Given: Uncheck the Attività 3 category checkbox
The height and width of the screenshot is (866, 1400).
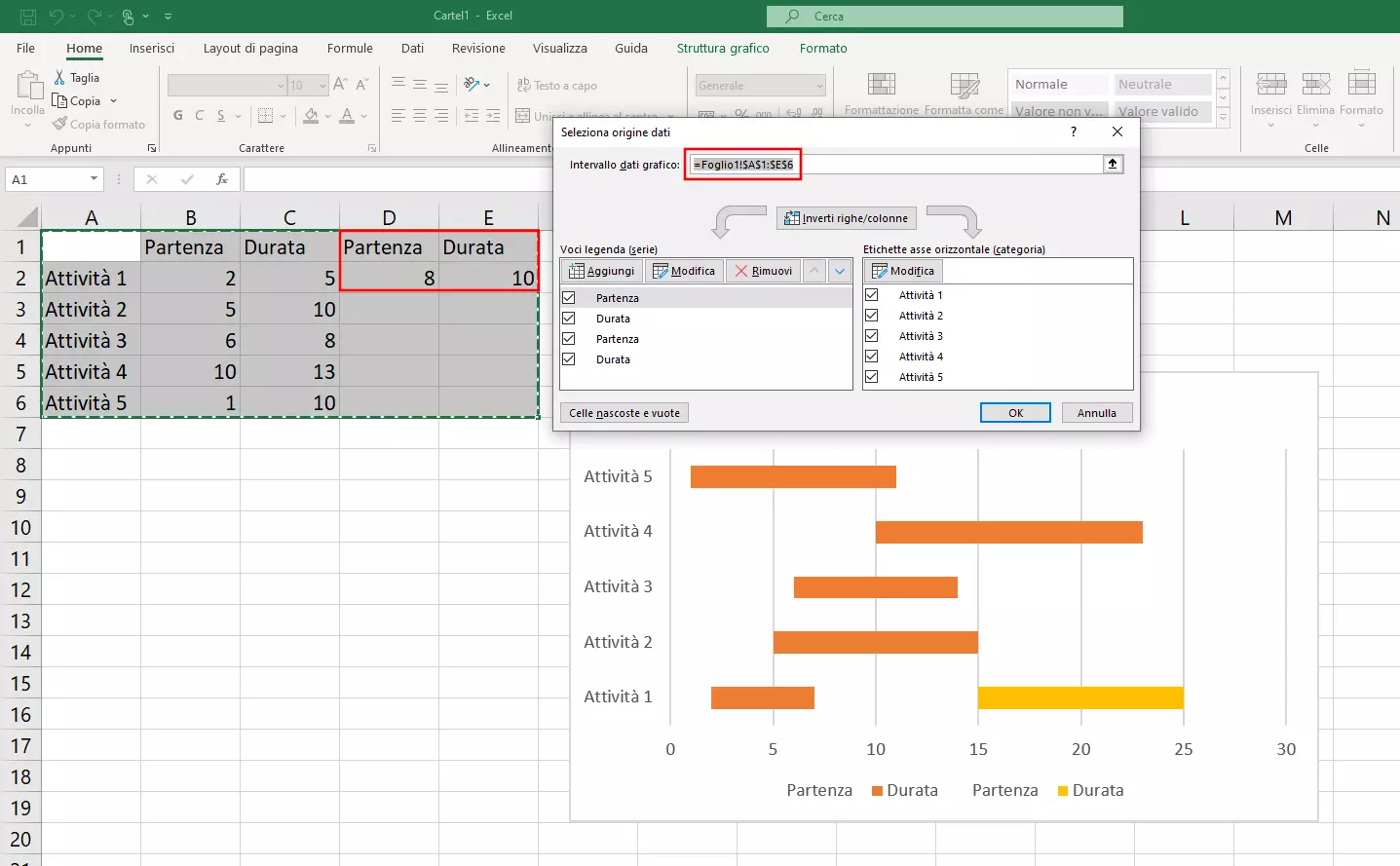Looking at the screenshot, I should click(x=872, y=335).
